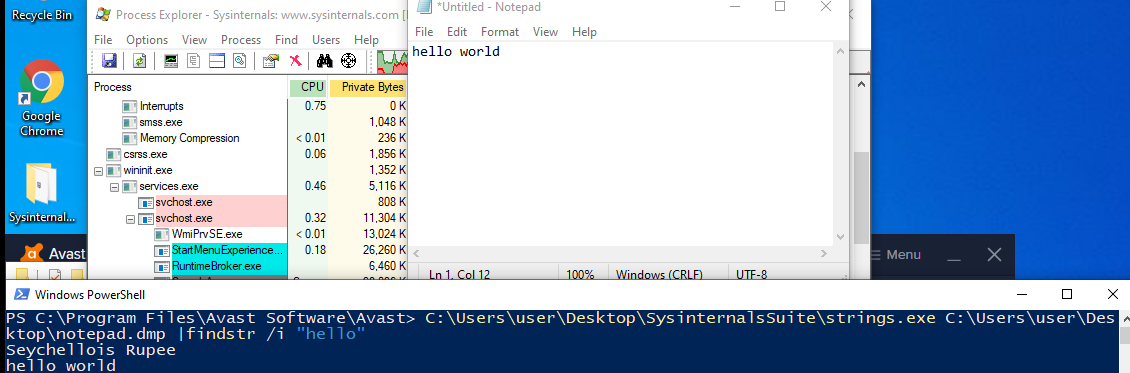Open Google Chrome desktop shortcut
This screenshot has height=373, width=1130.
pos(42,98)
